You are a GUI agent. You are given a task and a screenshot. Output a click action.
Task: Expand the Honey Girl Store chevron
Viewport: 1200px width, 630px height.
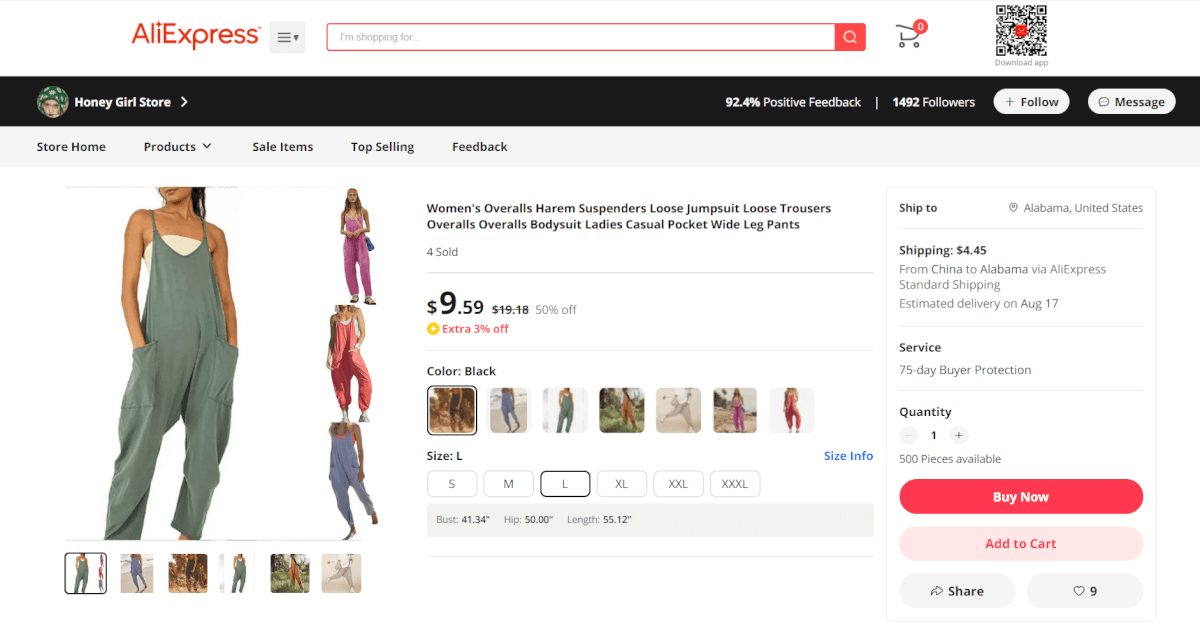[x=184, y=102]
